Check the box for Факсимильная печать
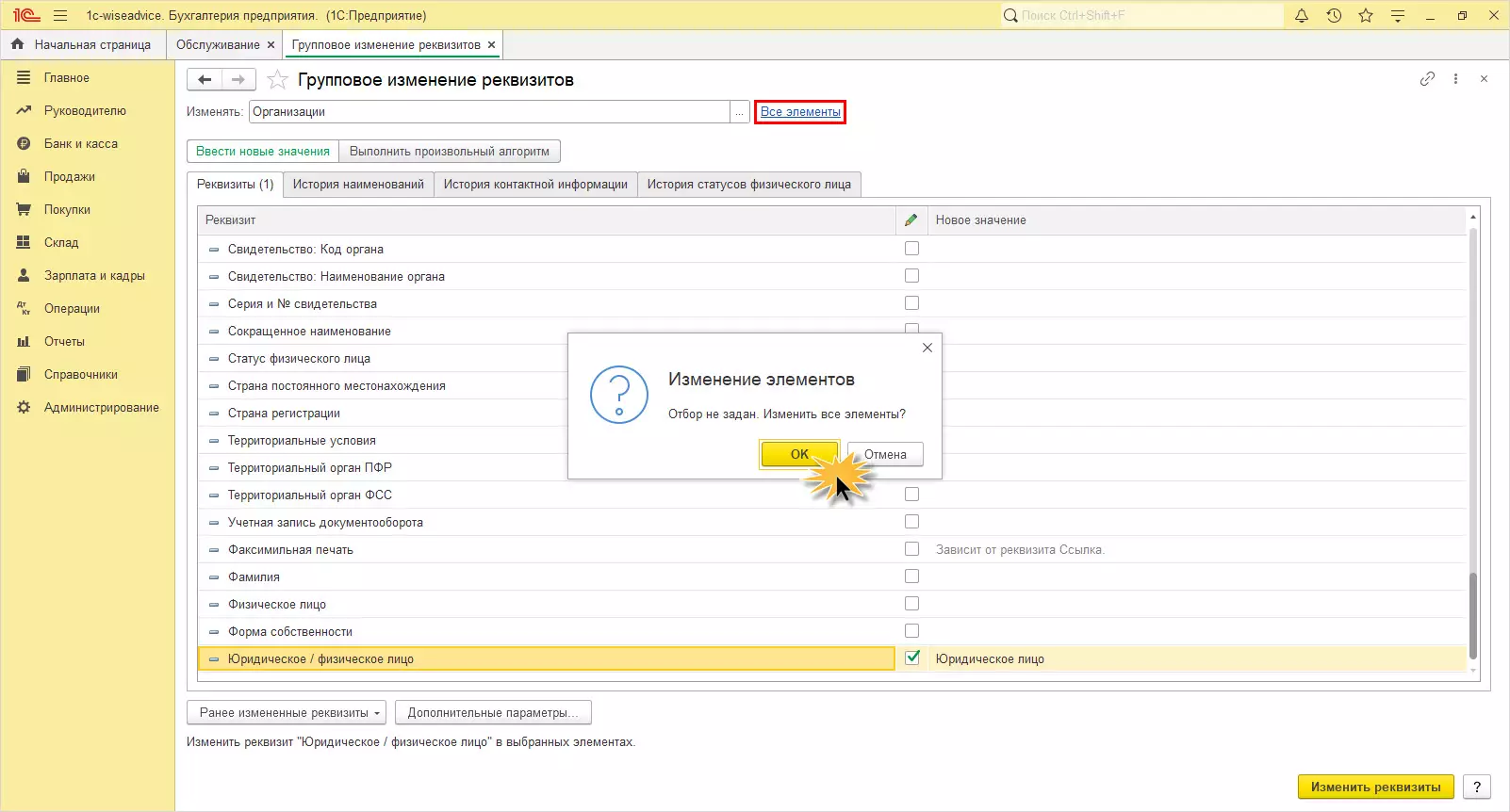This screenshot has width=1510, height=812. tap(911, 549)
